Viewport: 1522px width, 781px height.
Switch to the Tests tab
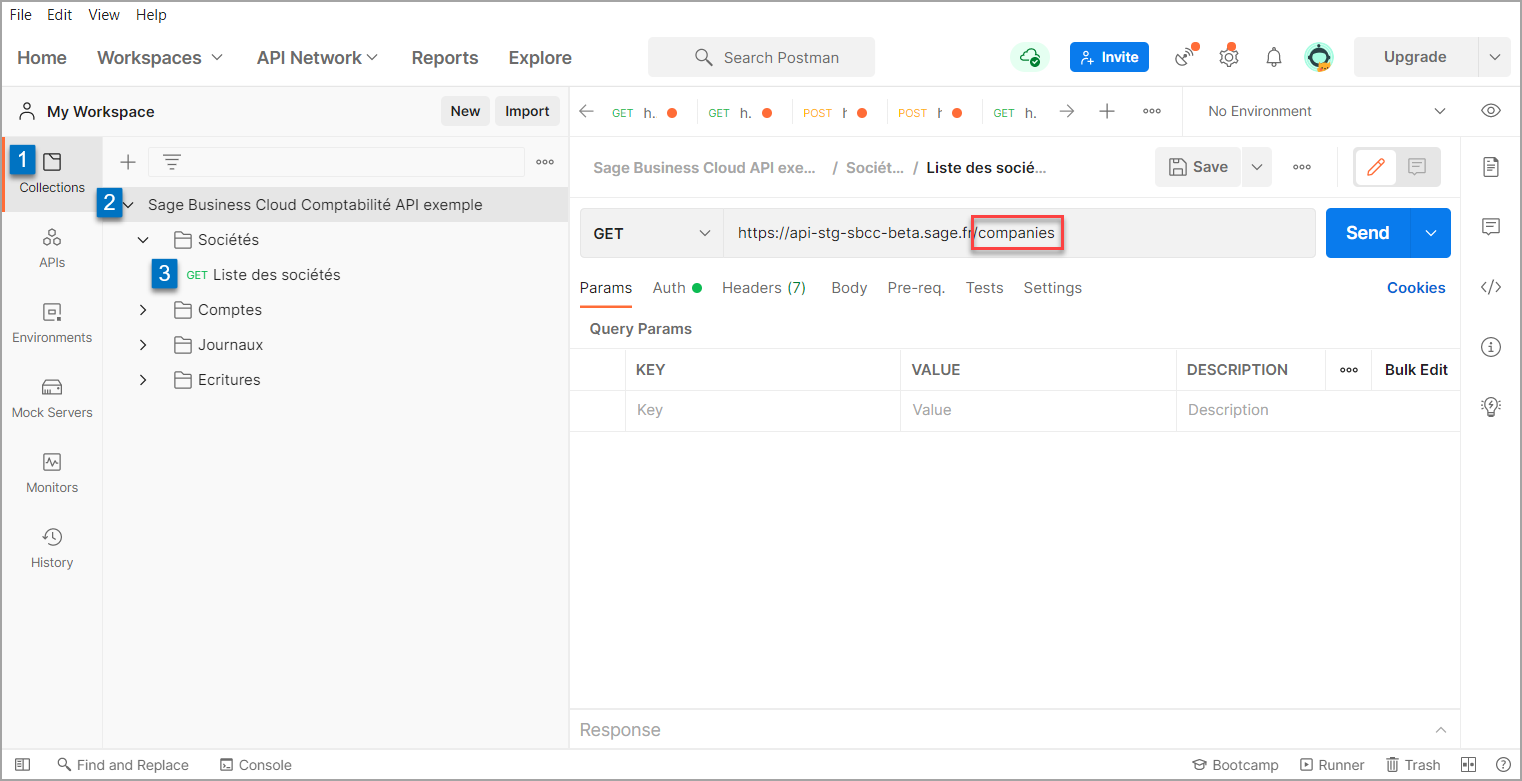(984, 288)
